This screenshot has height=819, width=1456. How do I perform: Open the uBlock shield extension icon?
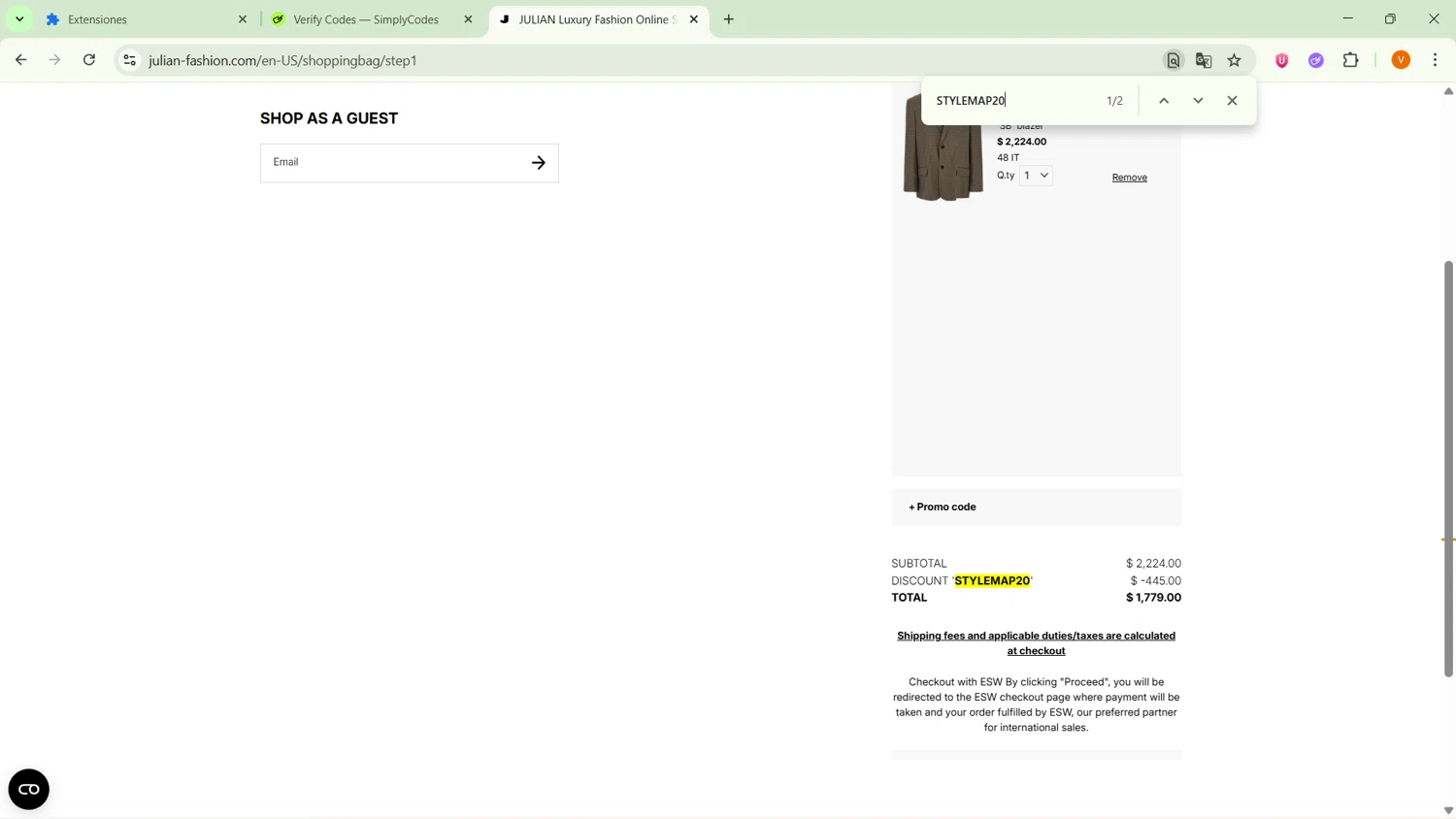click(x=1282, y=60)
